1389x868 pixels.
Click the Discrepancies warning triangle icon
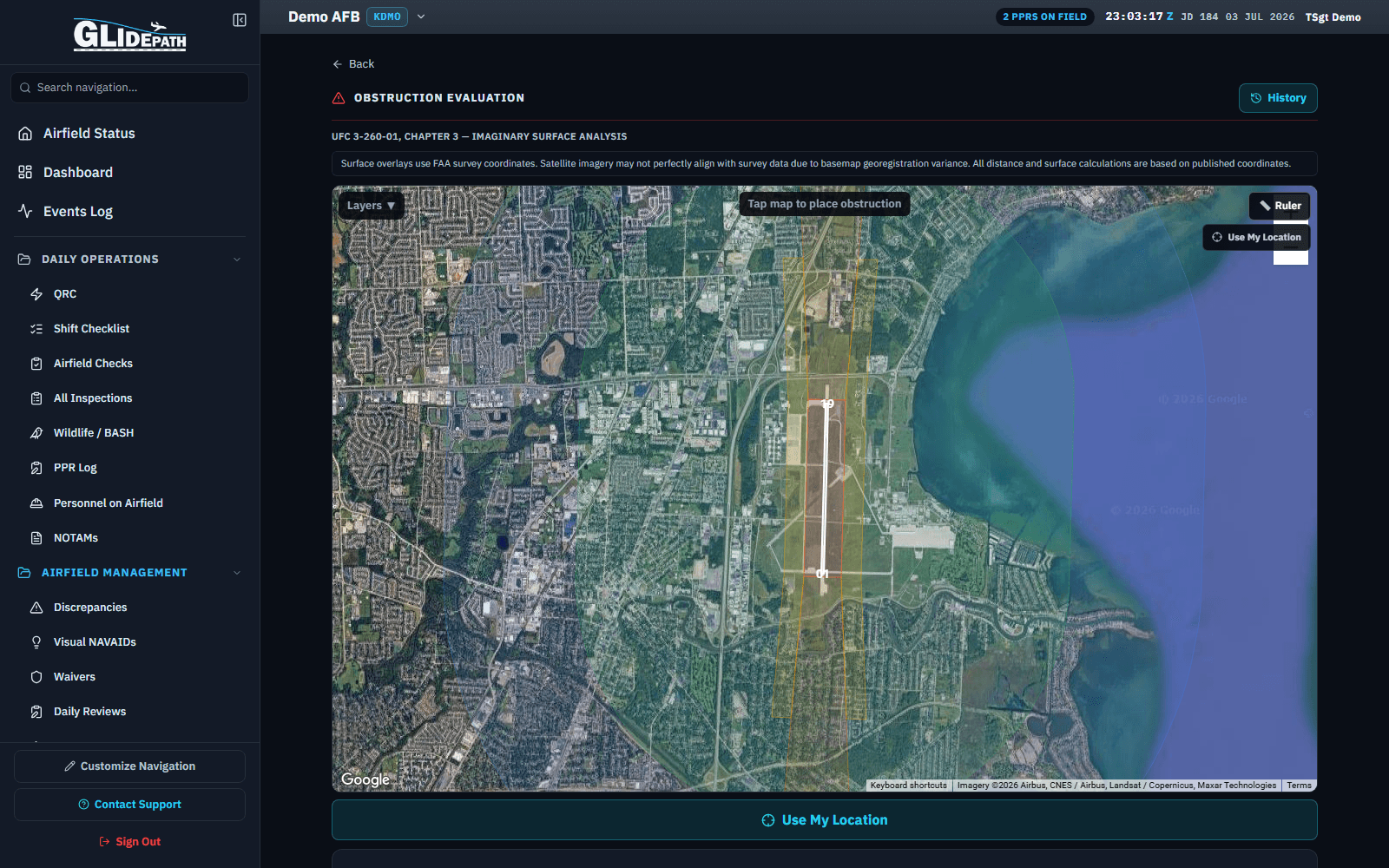tap(36, 608)
